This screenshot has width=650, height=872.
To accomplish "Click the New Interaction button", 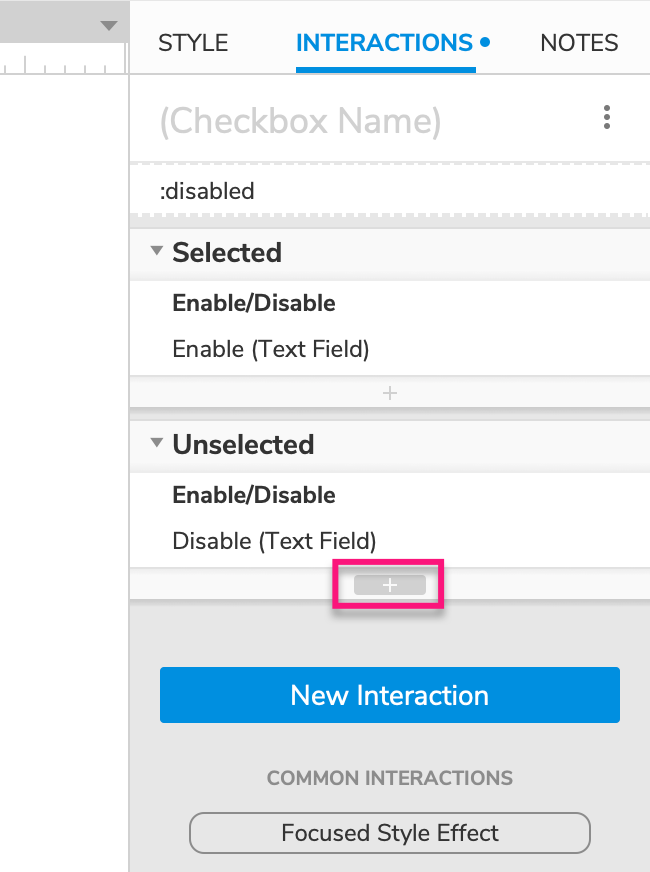I will tap(390, 695).
